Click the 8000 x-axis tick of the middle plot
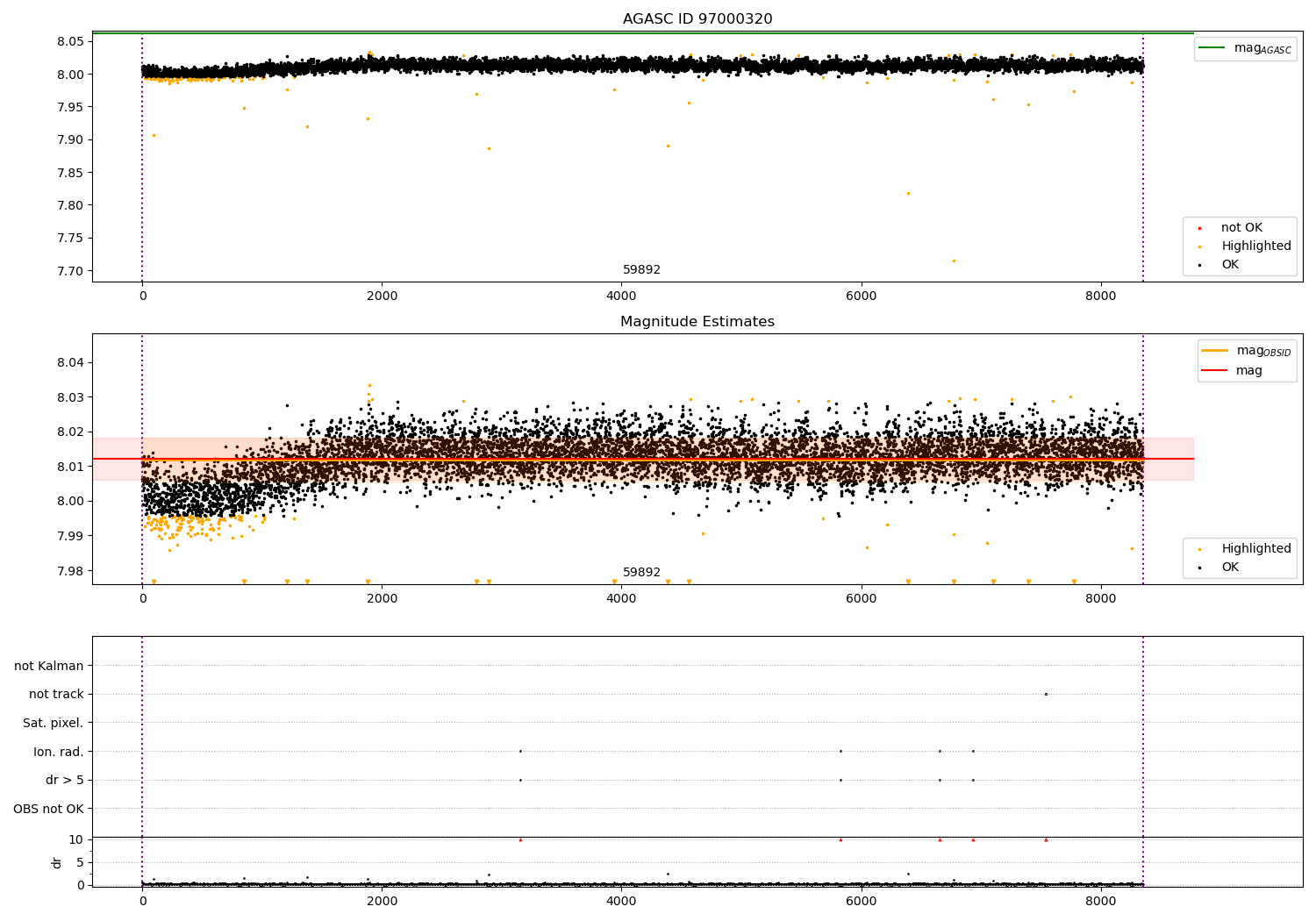The image size is (1316, 921). pyautogui.click(x=1100, y=599)
